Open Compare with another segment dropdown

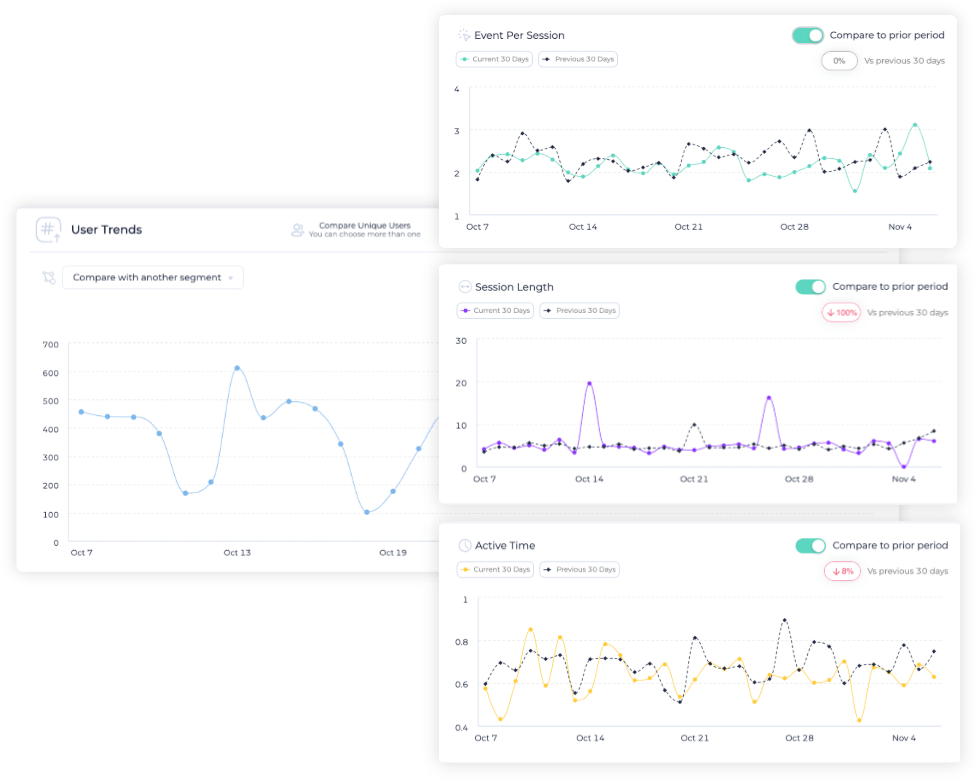point(153,277)
